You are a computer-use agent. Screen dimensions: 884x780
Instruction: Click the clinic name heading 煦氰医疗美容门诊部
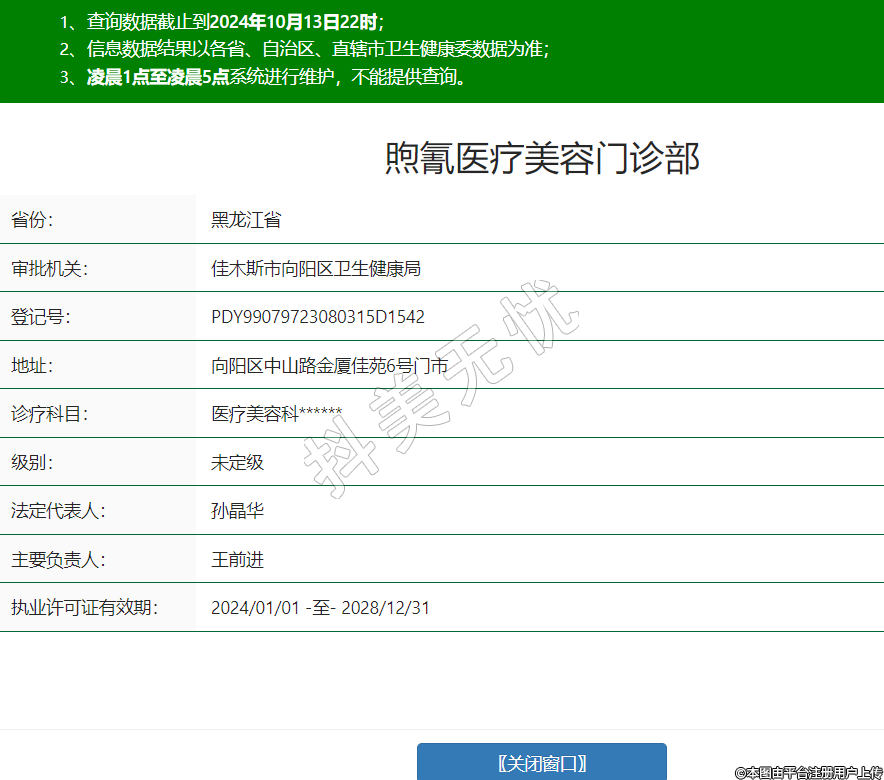click(541, 159)
